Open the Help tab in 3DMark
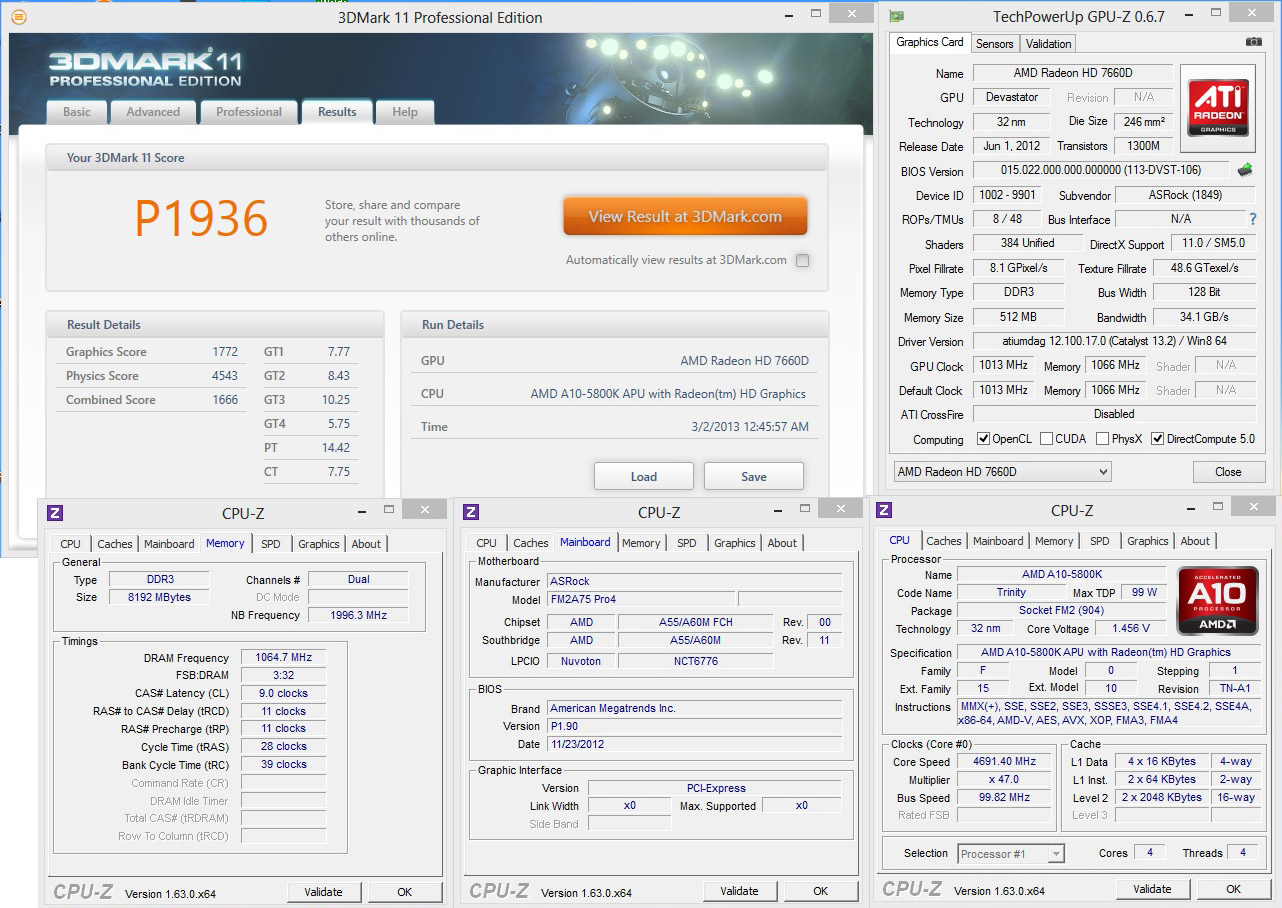The image size is (1282, 908). (405, 112)
